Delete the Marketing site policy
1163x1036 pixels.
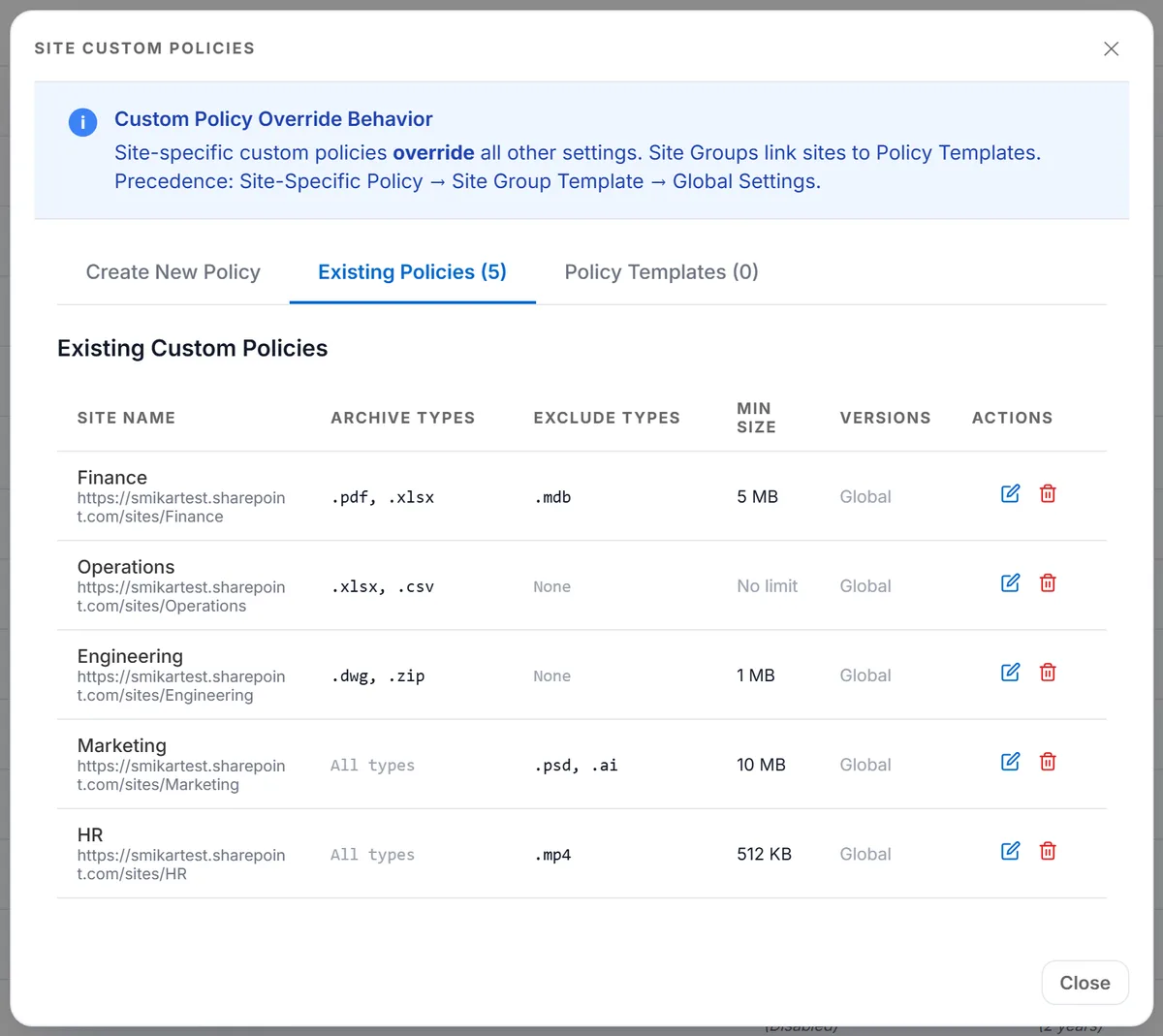coord(1048,761)
